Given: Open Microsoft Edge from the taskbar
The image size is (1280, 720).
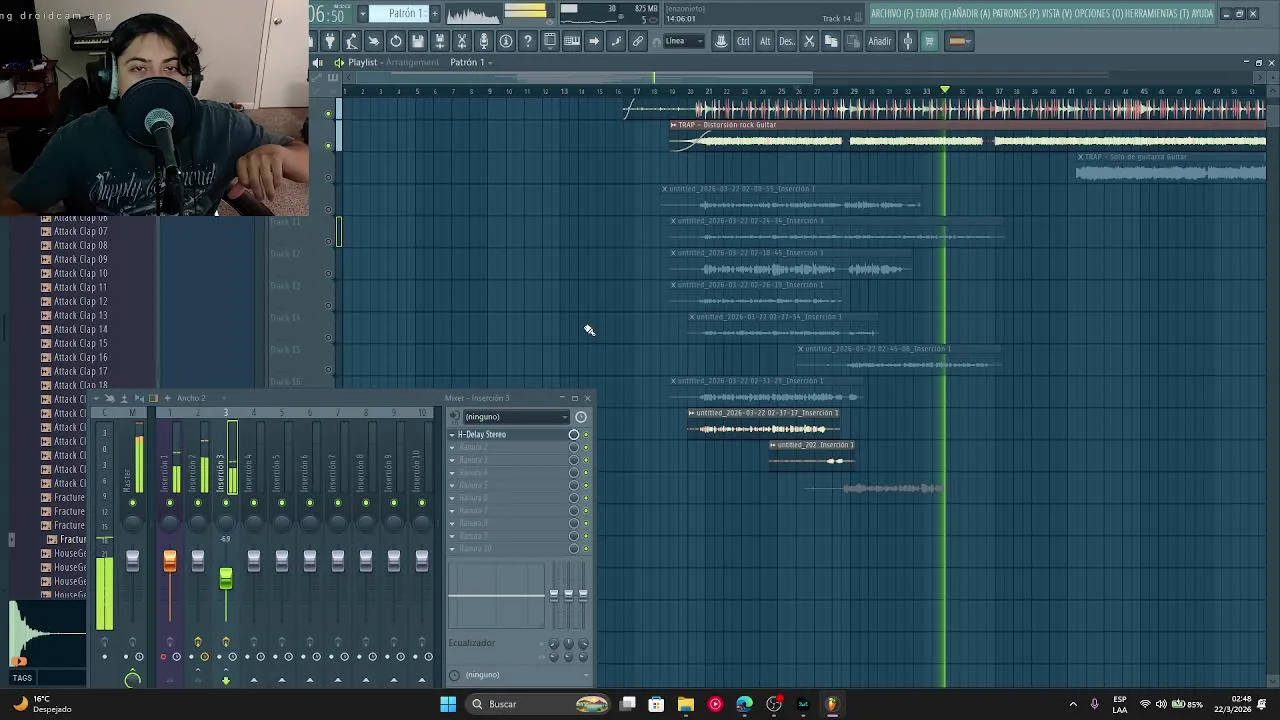Looking at the screenshot, I should point(744,704).
